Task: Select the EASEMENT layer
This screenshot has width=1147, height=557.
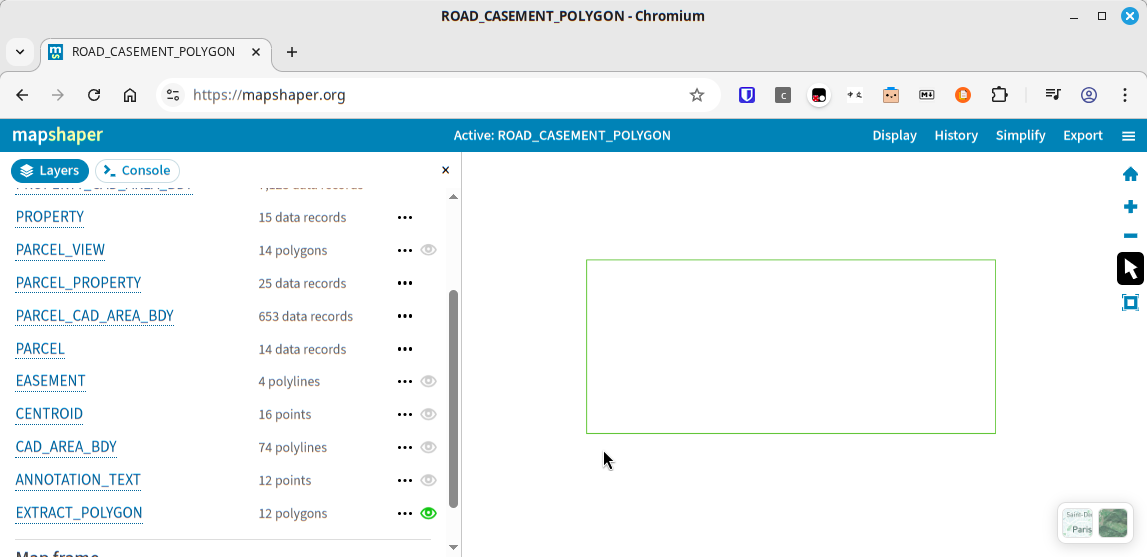Action: pyautogui.click(x=50, y=381)
